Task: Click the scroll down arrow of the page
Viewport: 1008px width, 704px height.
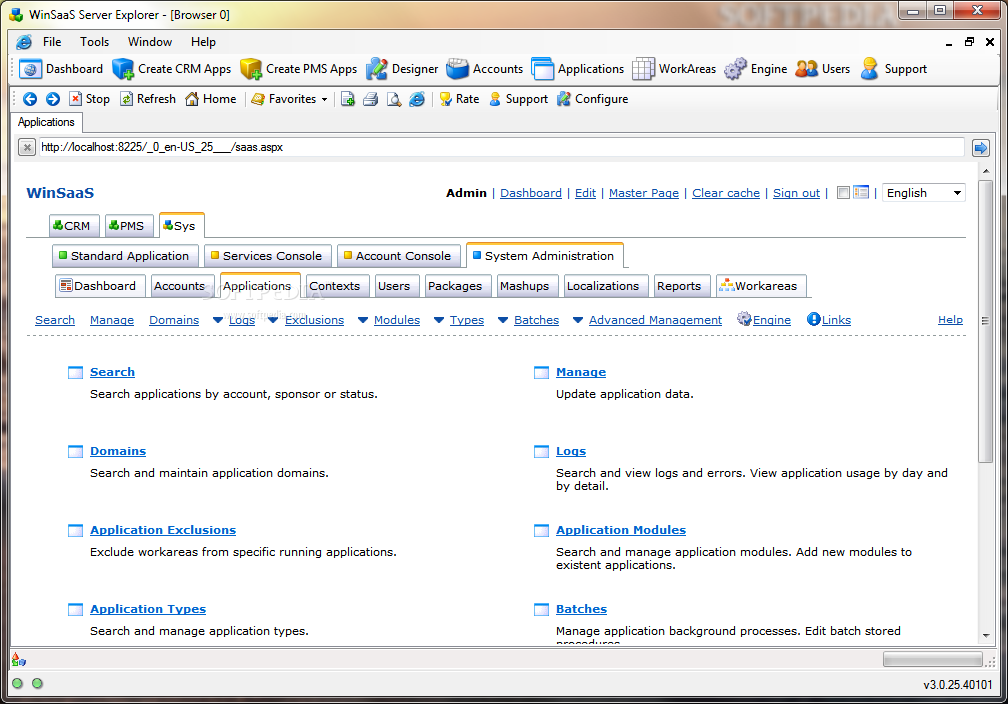Action: point(986,636)
